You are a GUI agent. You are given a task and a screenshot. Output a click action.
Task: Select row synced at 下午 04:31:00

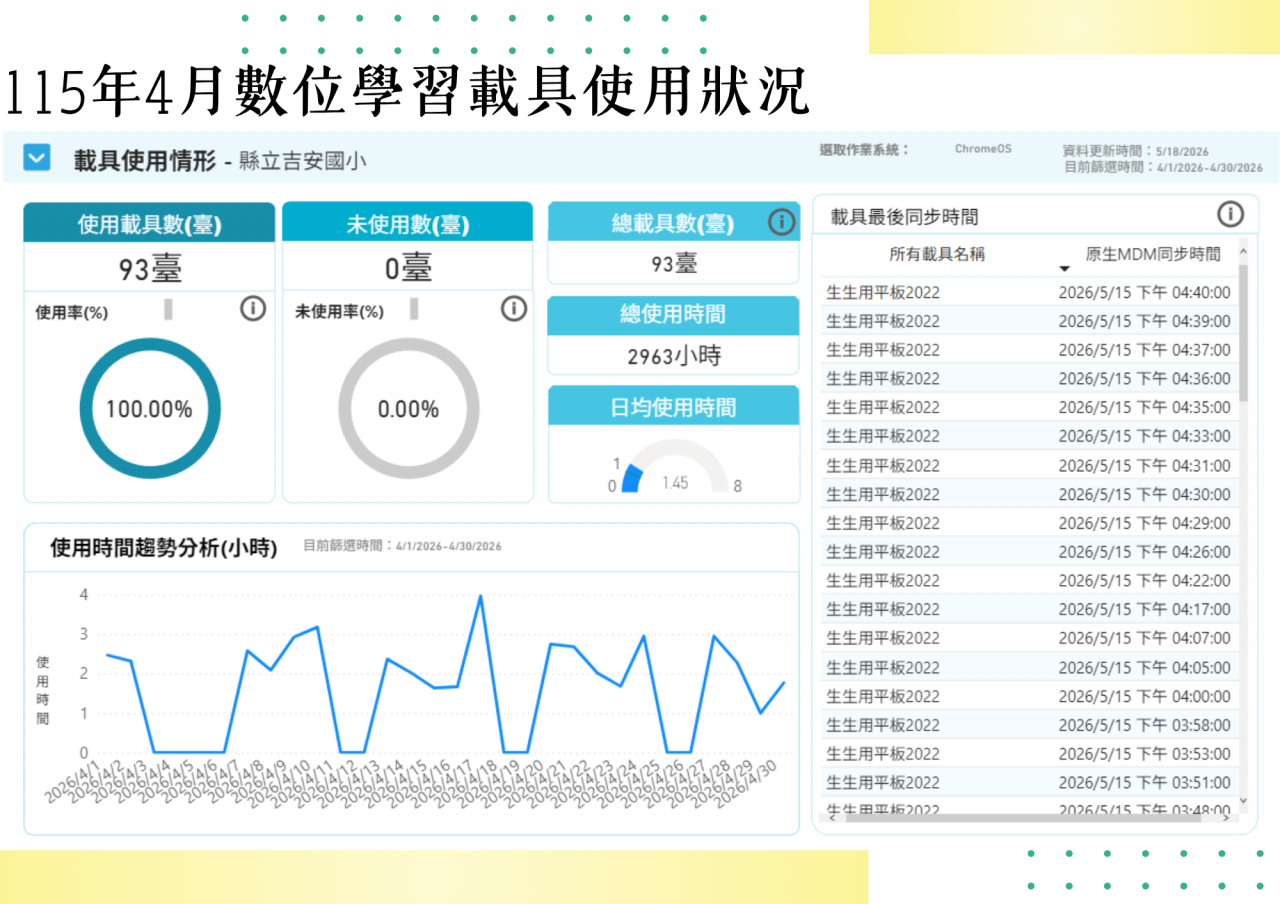coord(1029,465)
